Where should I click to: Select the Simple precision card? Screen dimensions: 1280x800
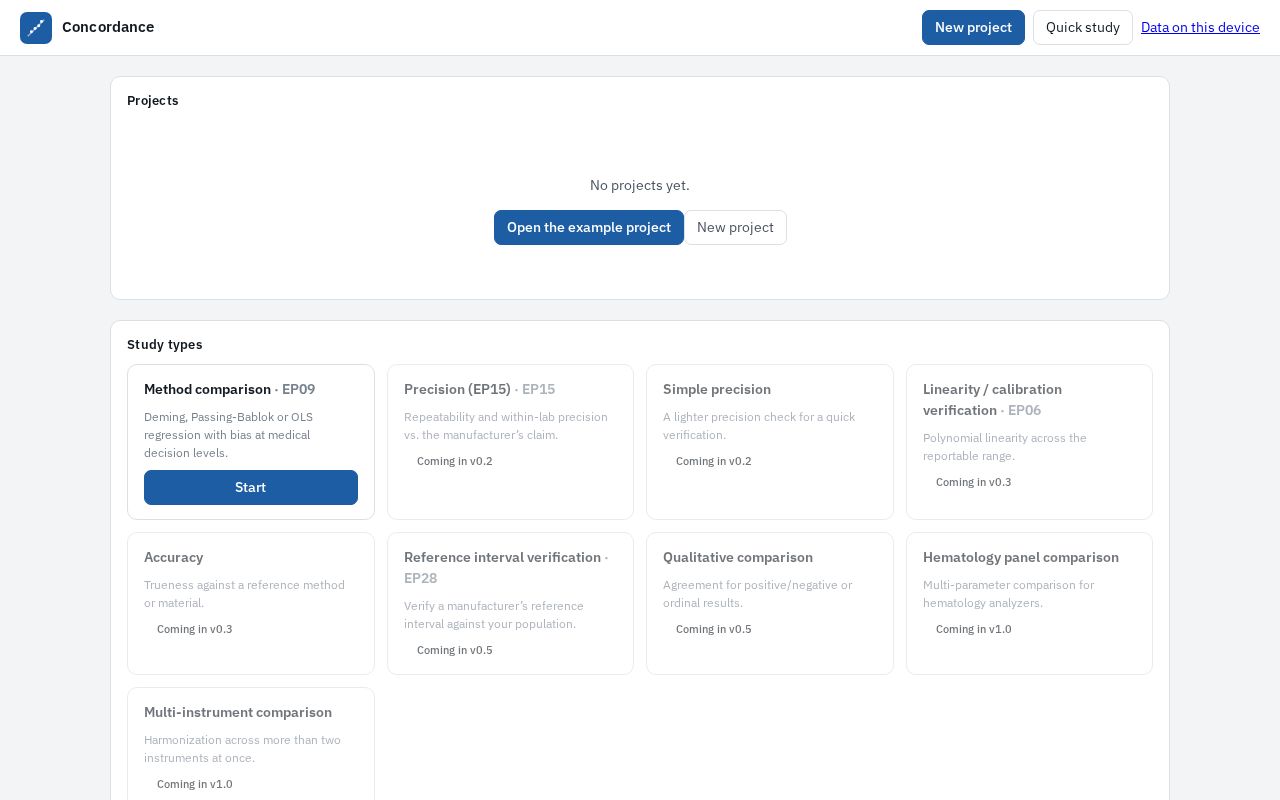[x=770, y=442]
